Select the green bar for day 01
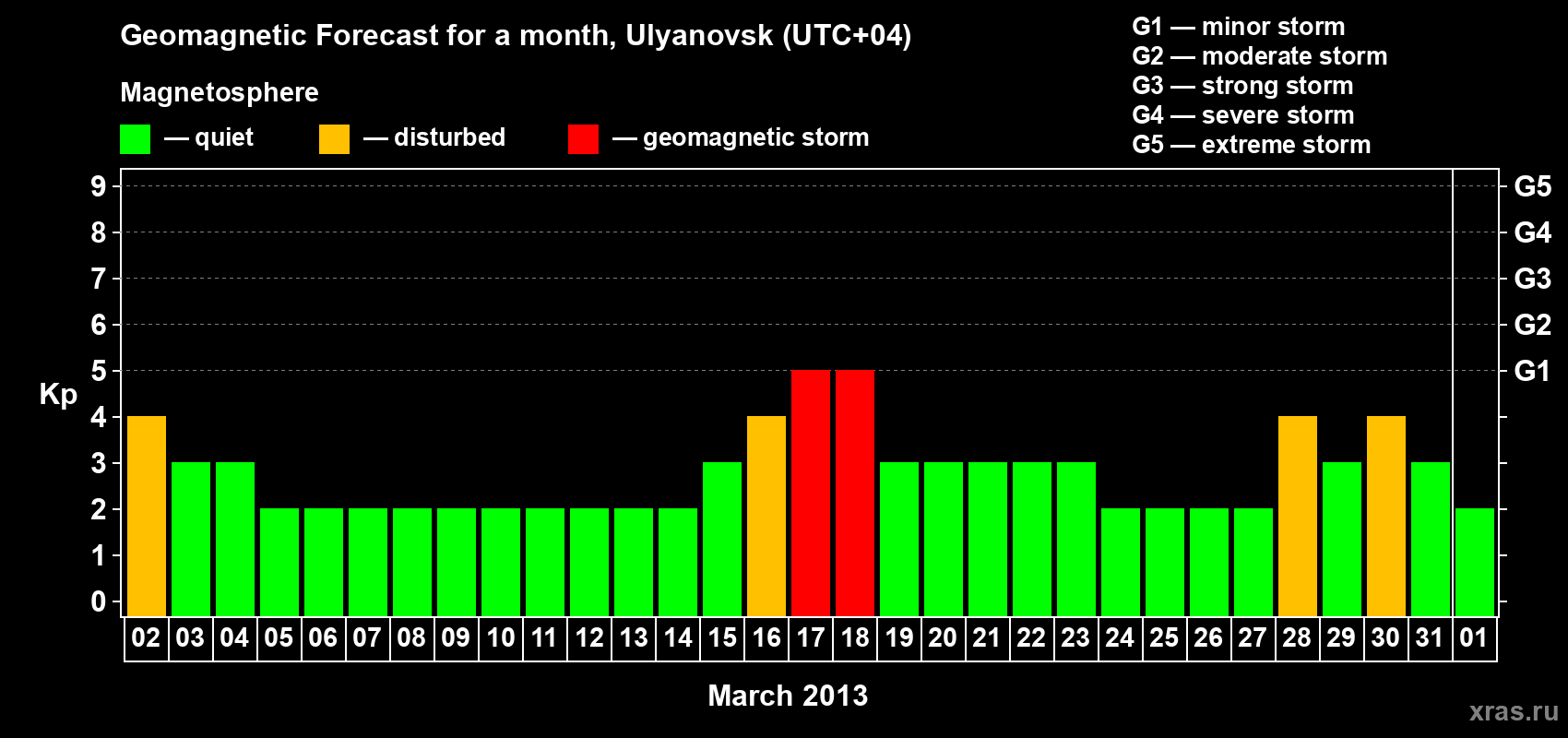Image resolution: width=1568 pixels, height=738 pixels. [x=1475, y=562]
